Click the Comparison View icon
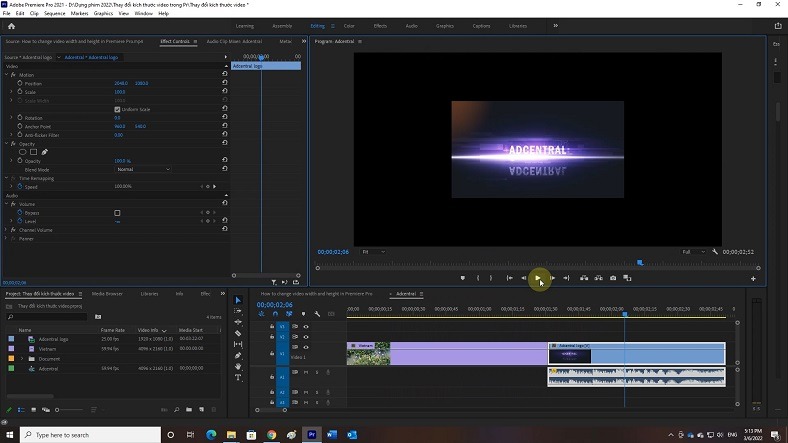The image size is (788, 443). [x=627, y=278]
